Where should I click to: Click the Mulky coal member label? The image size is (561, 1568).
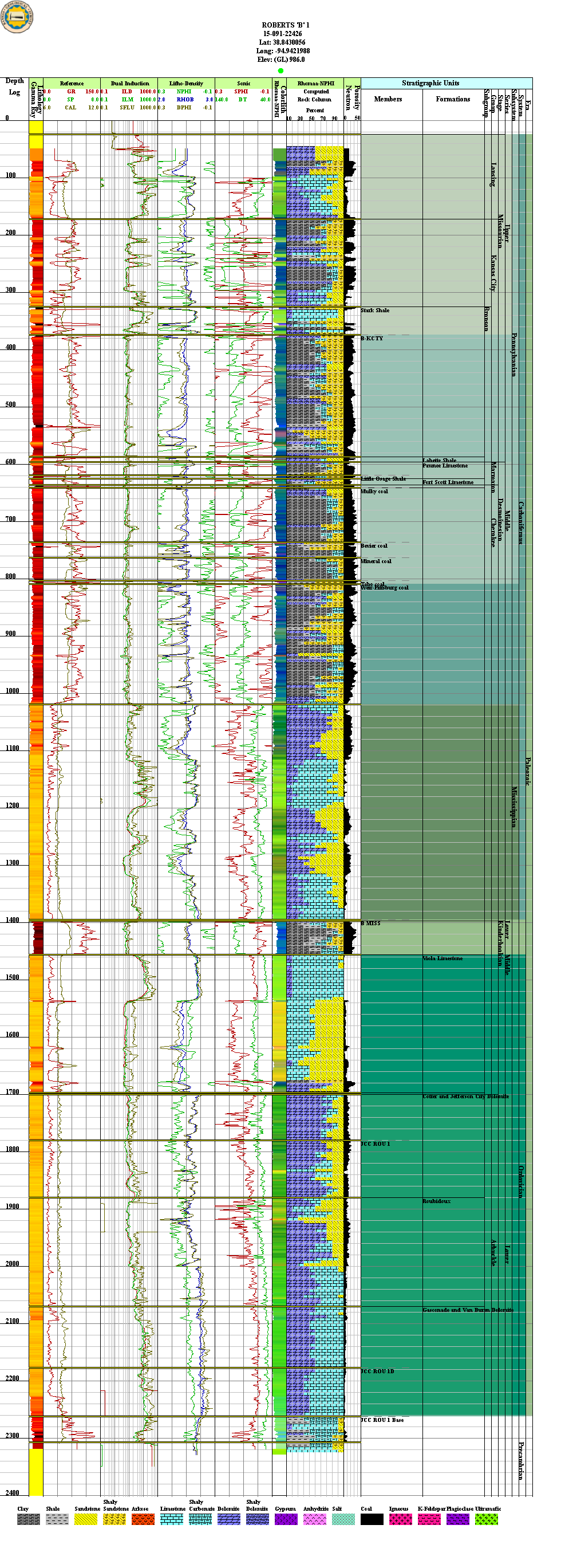374,491
